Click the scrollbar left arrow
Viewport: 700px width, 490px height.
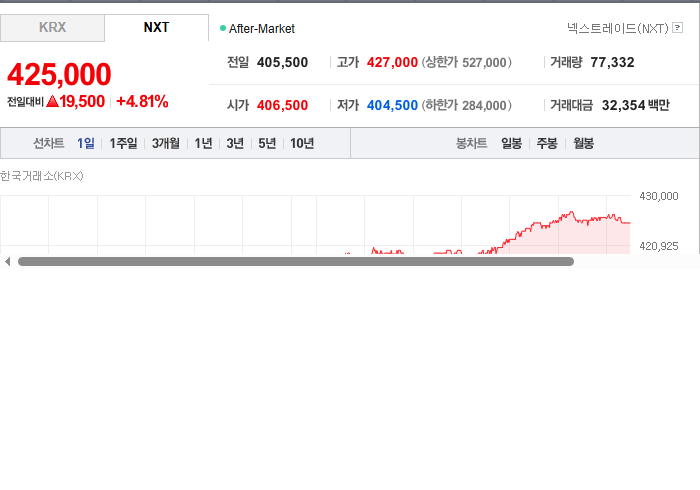[x=7, y=262]
